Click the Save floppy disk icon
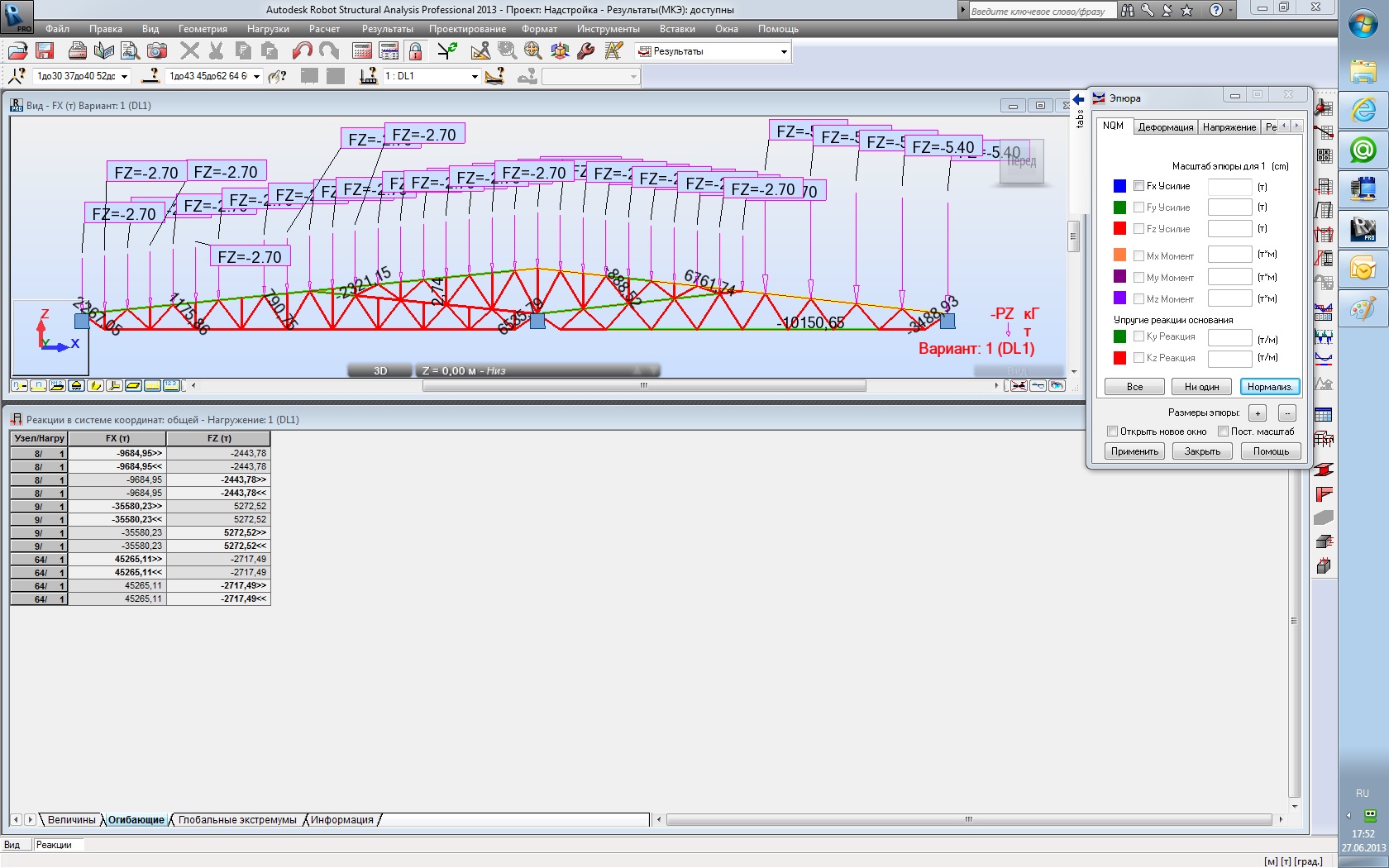The image size is (1389, 868). click(x=45, y=51)
